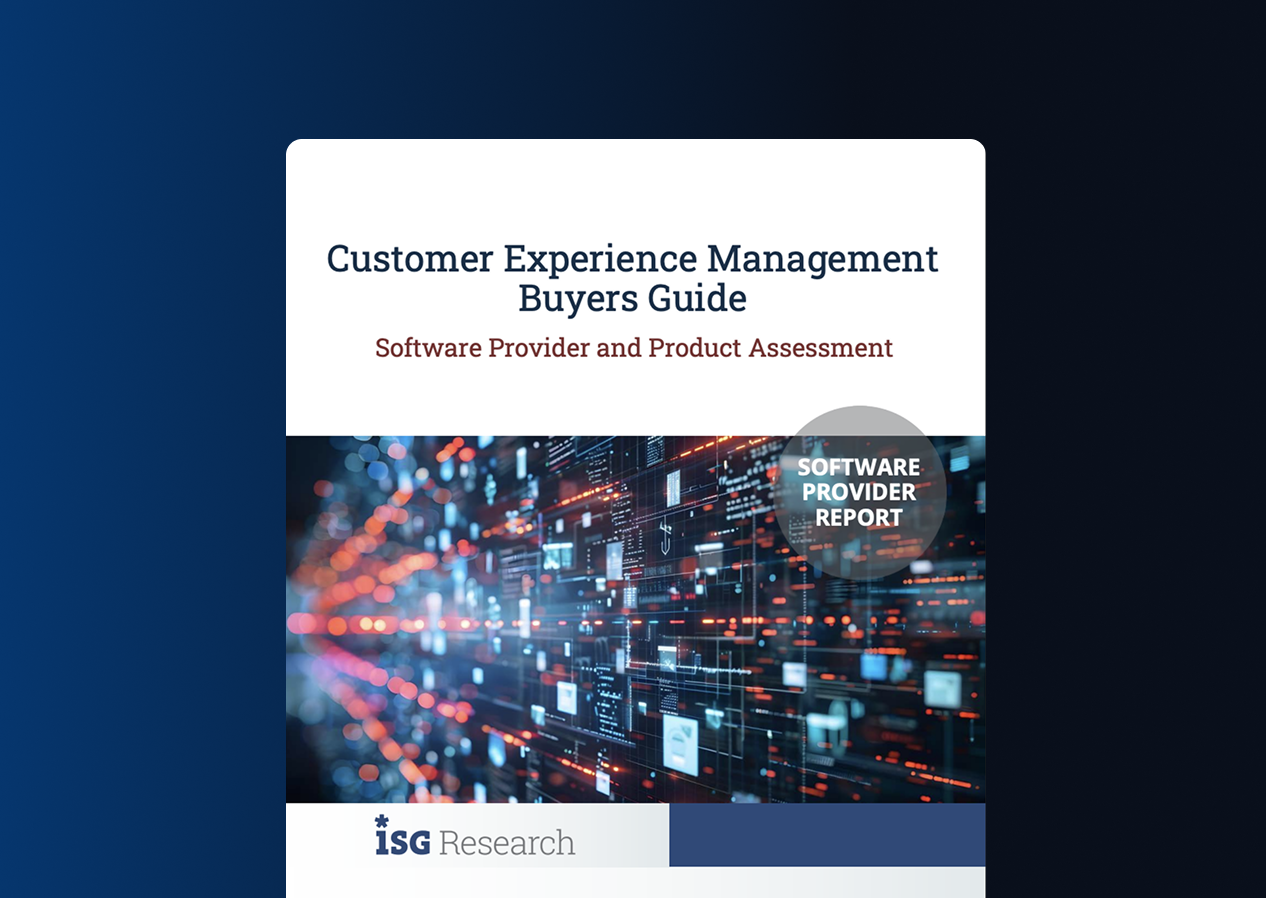1266x898 pixels.
Task: Click the anchor symbol in the cover image
Action: (x=664, y=535)
